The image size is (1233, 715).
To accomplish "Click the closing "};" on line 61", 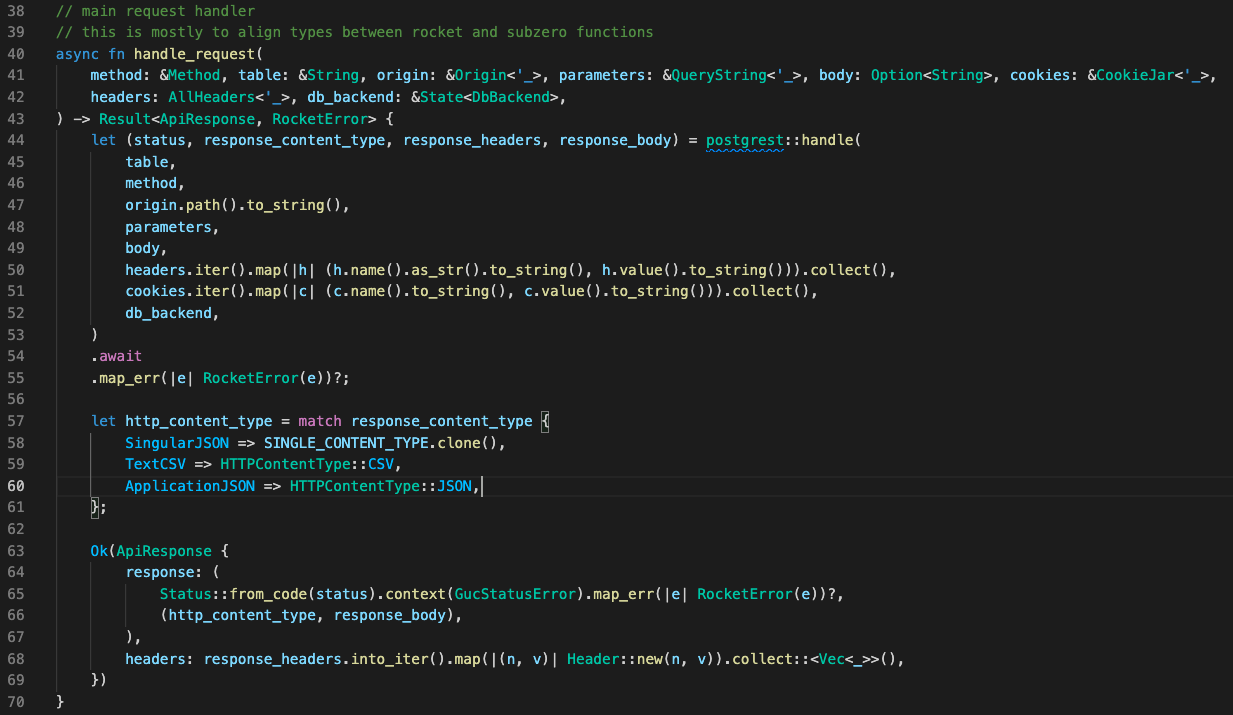I will coord(99,507).
